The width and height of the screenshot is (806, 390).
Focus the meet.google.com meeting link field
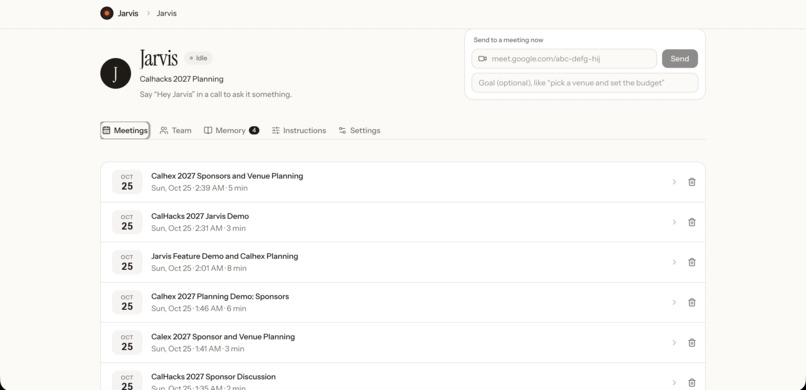pyautogui.click(x=564, y=59)
